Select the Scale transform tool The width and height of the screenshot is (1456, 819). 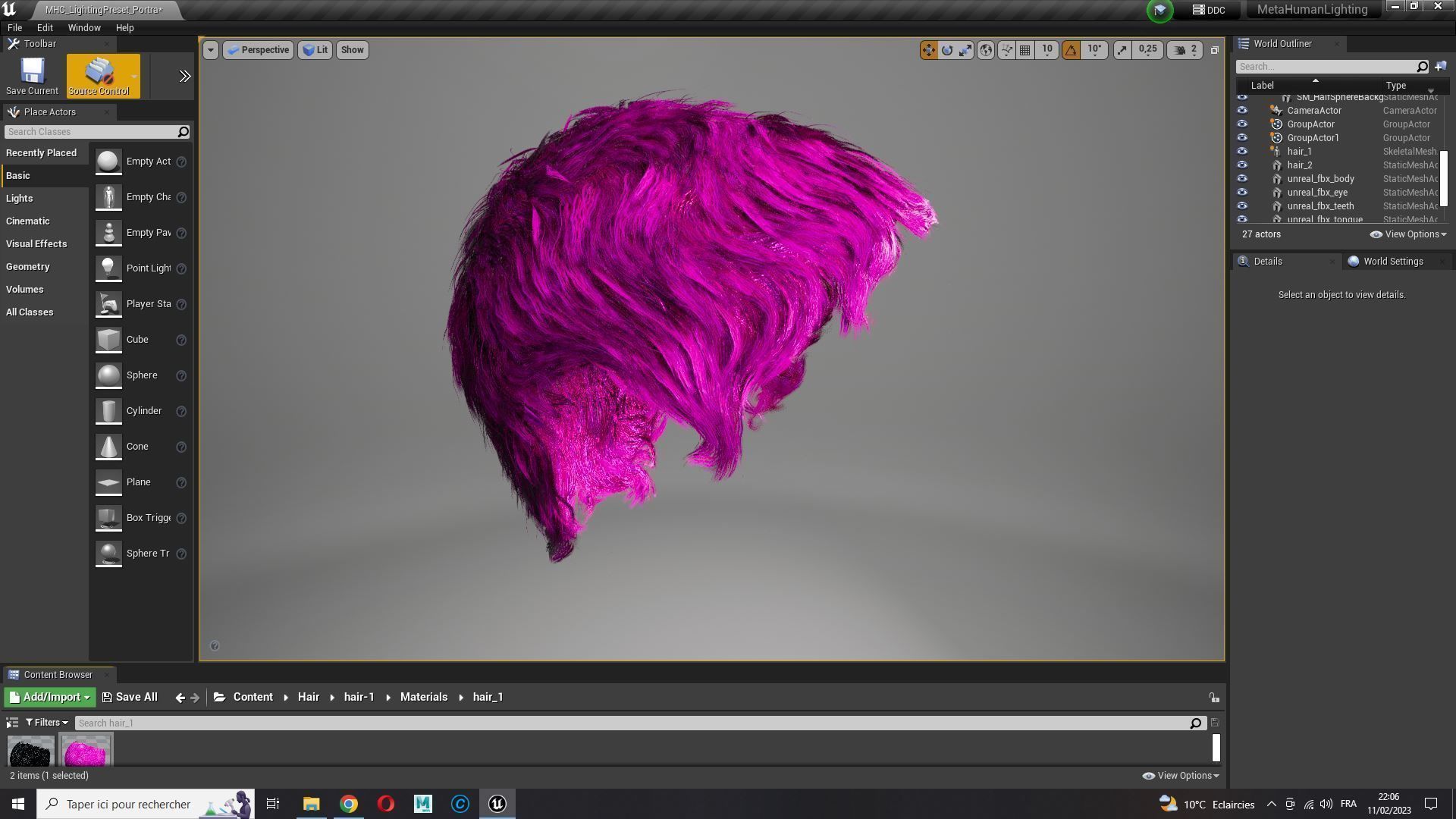click(965, 50)
